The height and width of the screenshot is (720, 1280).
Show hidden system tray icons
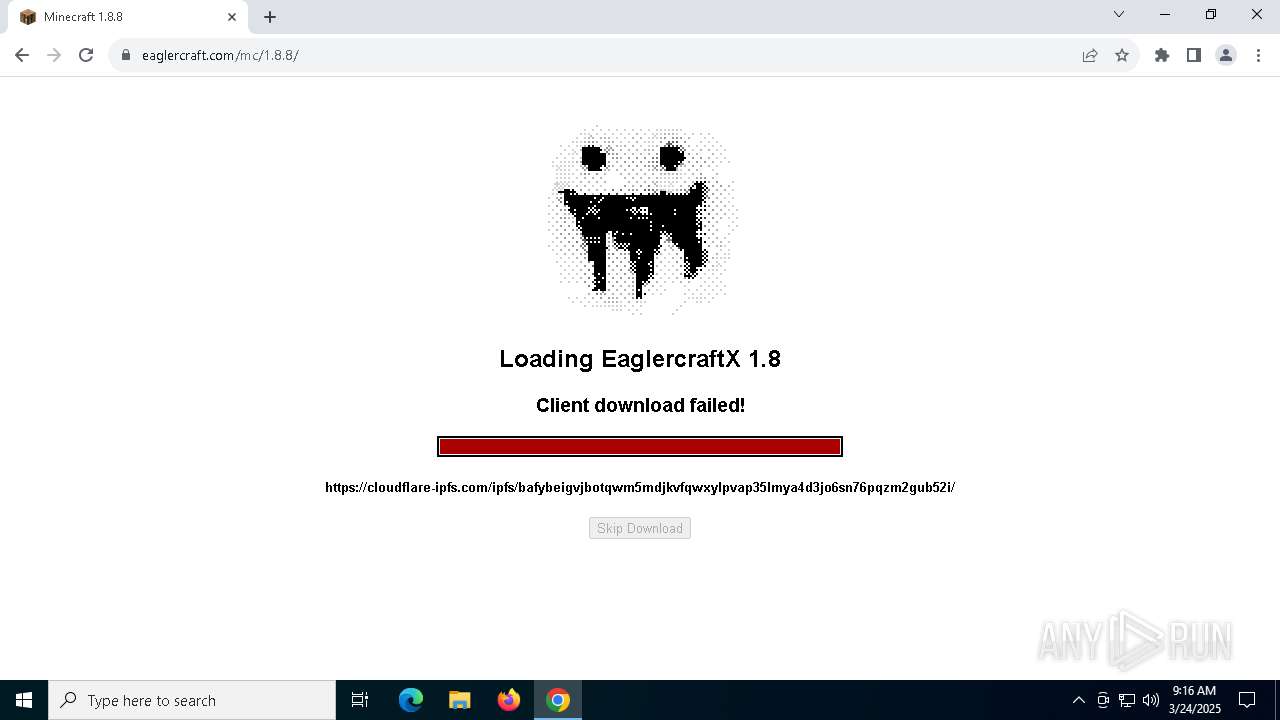pos(1078,700)
